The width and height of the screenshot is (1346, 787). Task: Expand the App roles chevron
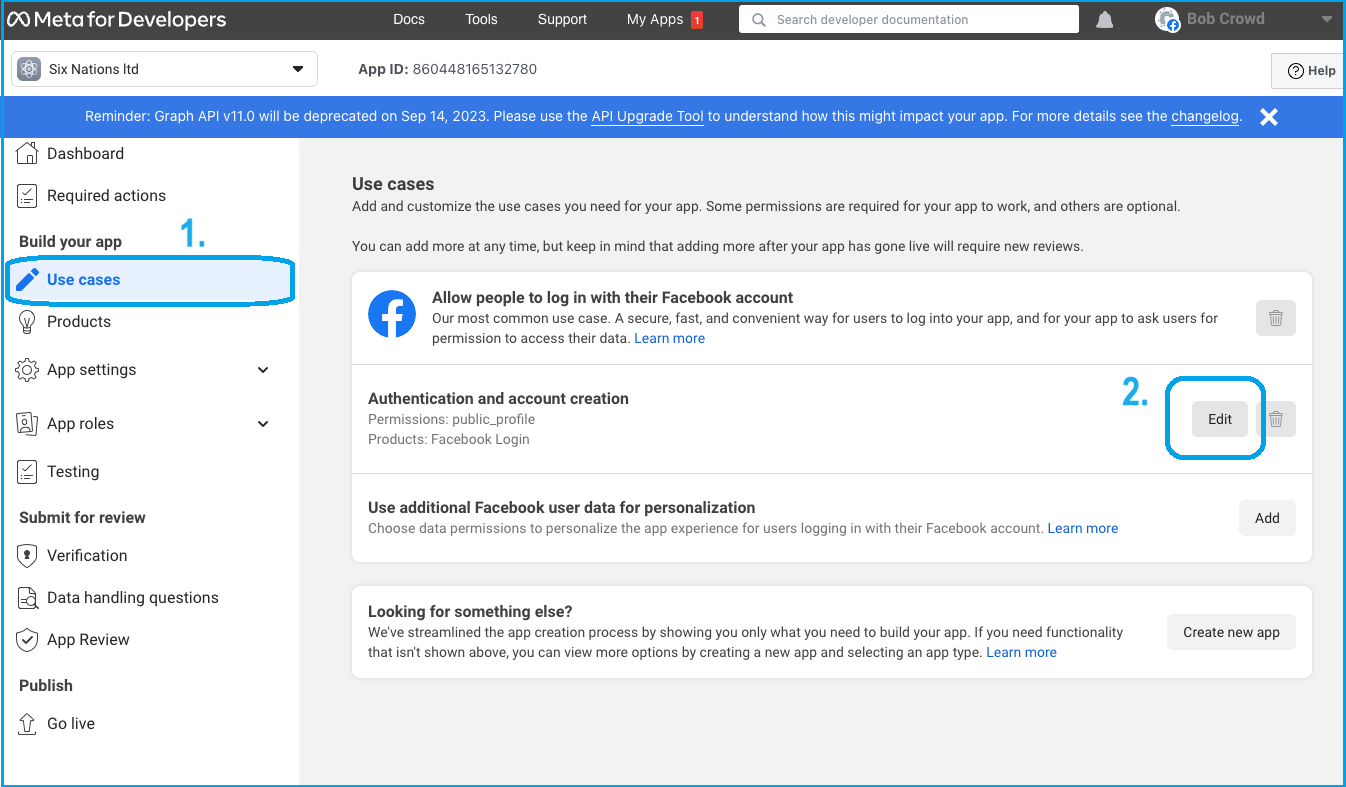[x=263, y=423]
